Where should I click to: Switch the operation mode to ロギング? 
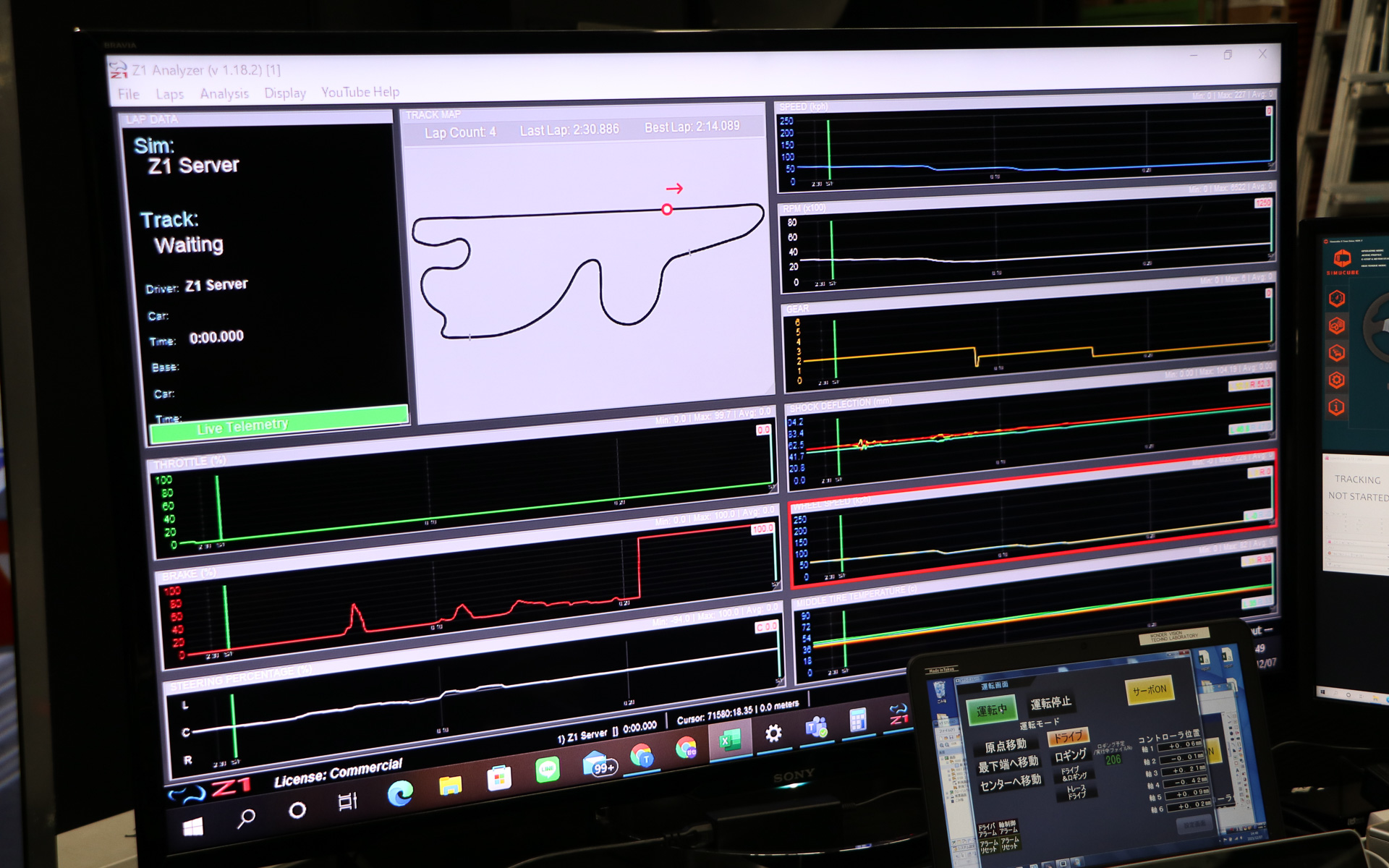coord(1070,756)
